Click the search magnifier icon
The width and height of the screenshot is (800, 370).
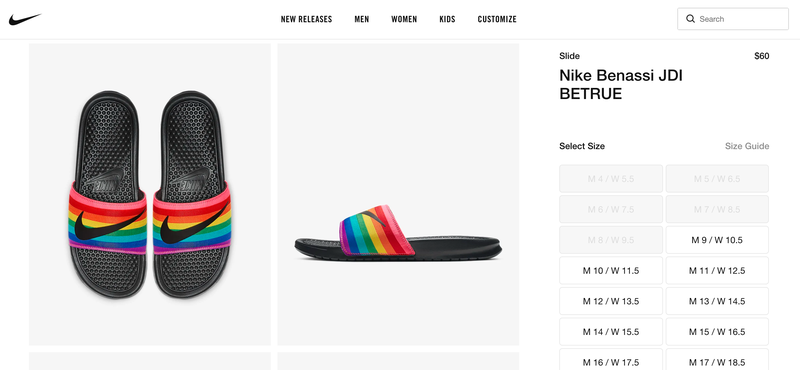(x=690, y=19)
